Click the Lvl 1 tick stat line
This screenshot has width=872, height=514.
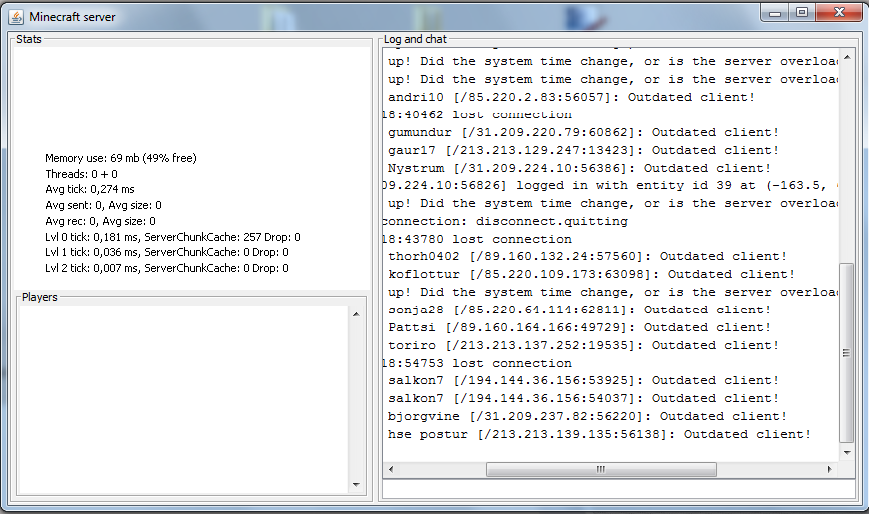[166, 252]
